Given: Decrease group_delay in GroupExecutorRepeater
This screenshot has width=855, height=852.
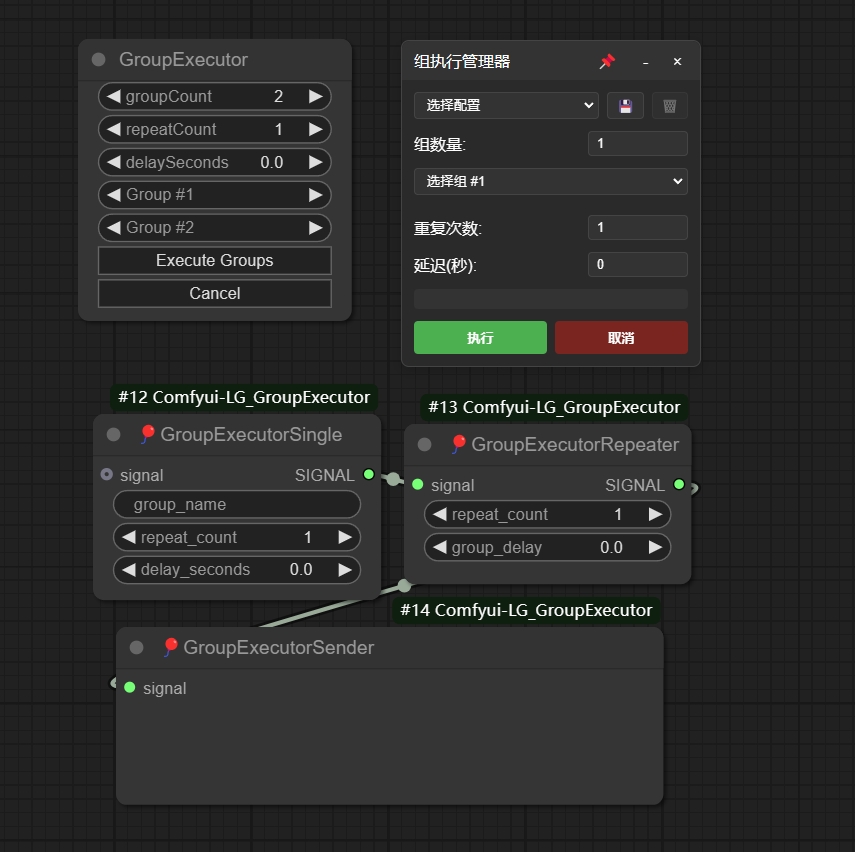Looking at the screenshot, I should 439,547.
